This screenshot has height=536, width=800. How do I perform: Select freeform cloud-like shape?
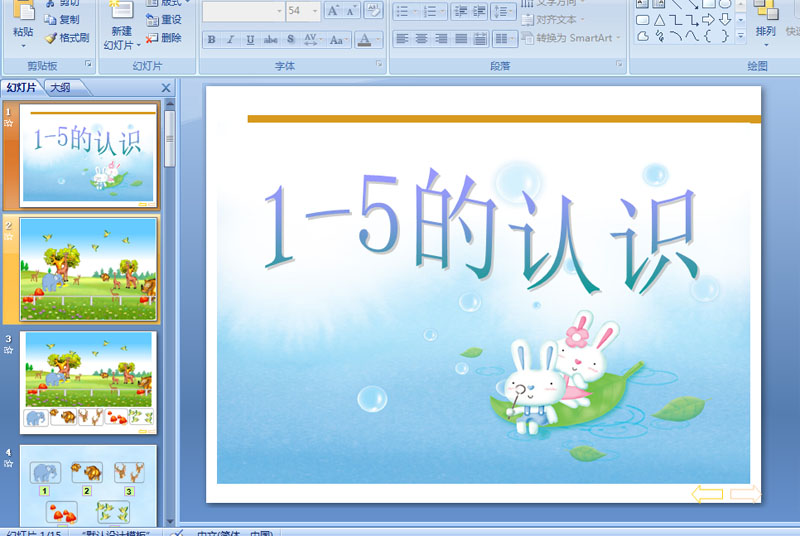click(x=643, y=36)
